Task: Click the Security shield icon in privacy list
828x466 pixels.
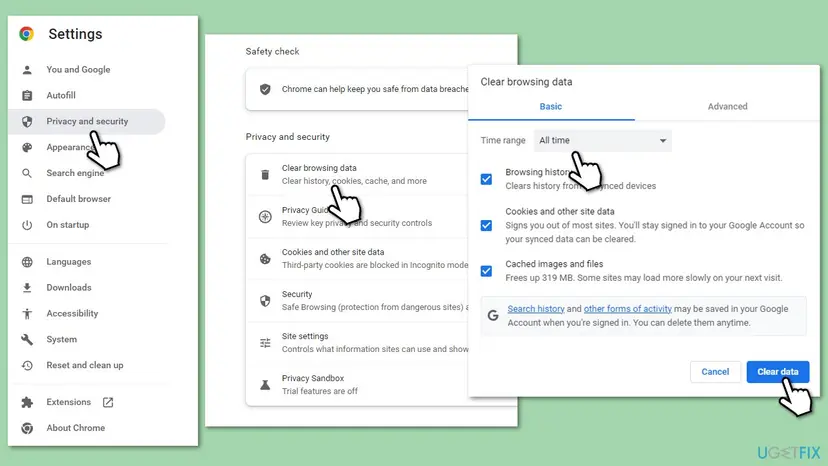Action: click(265, 301)
